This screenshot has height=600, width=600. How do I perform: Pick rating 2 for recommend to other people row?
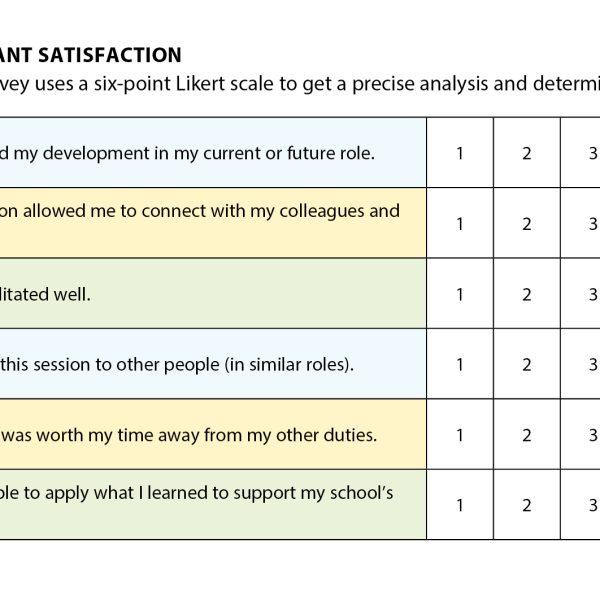527,364
